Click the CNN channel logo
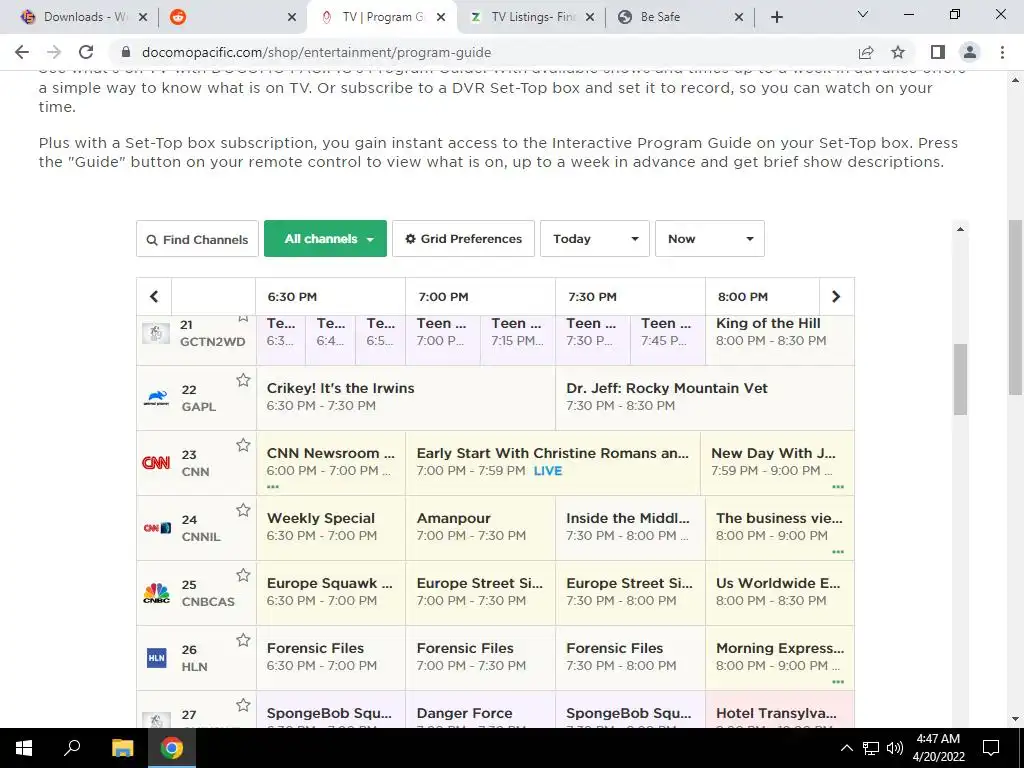Image resolution: width=1024 pixels, height=768 pixels. (156, 463)
